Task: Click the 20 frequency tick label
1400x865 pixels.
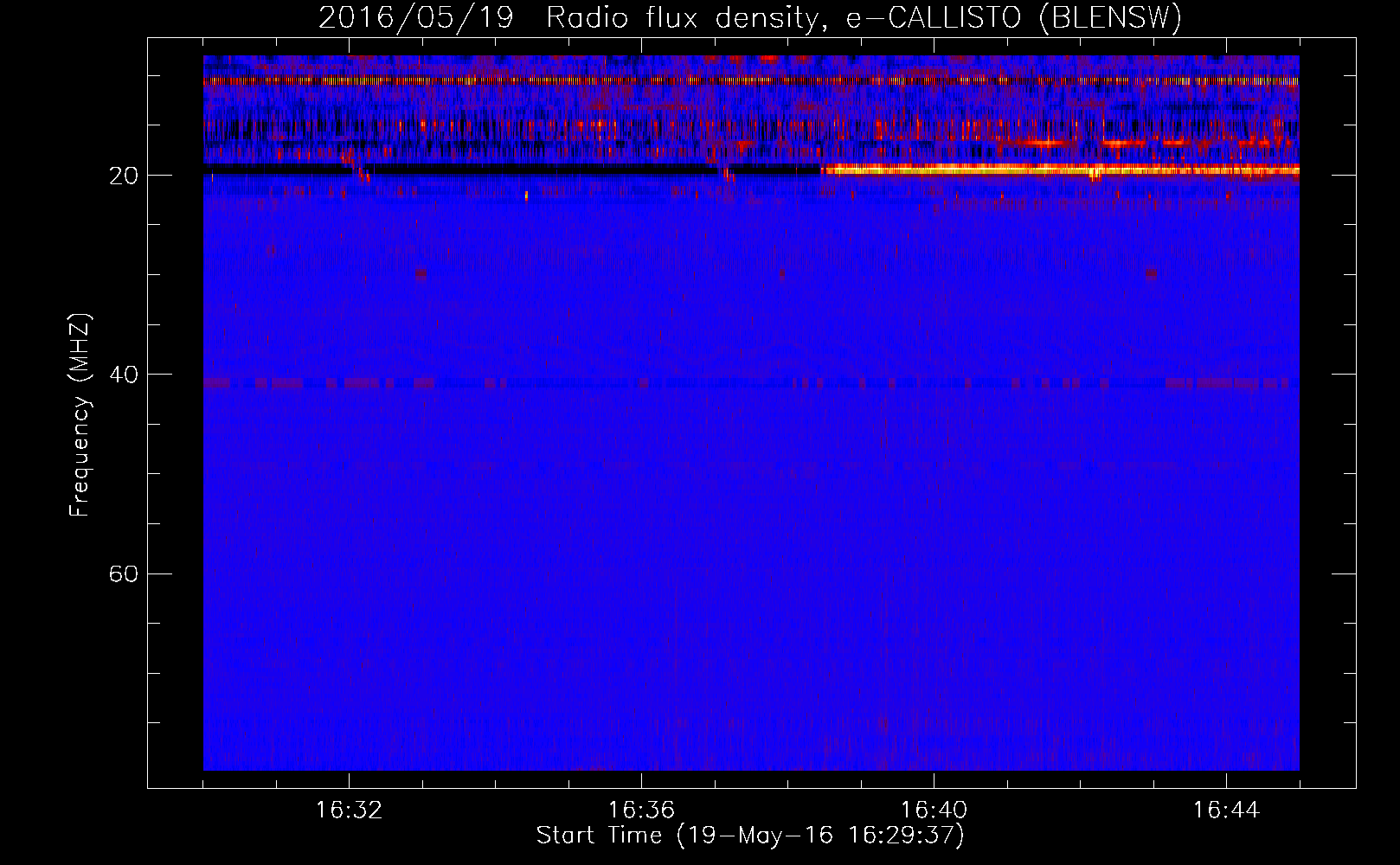Action: pyautogui.click(x=124, y=176)
